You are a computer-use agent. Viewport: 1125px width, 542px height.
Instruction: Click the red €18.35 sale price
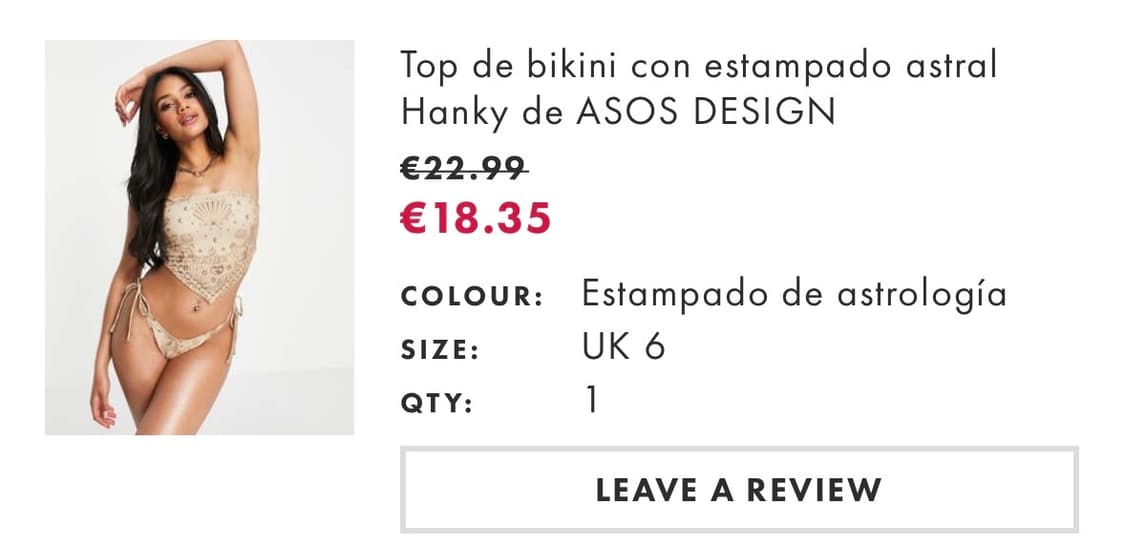click(x=475, y=218)
